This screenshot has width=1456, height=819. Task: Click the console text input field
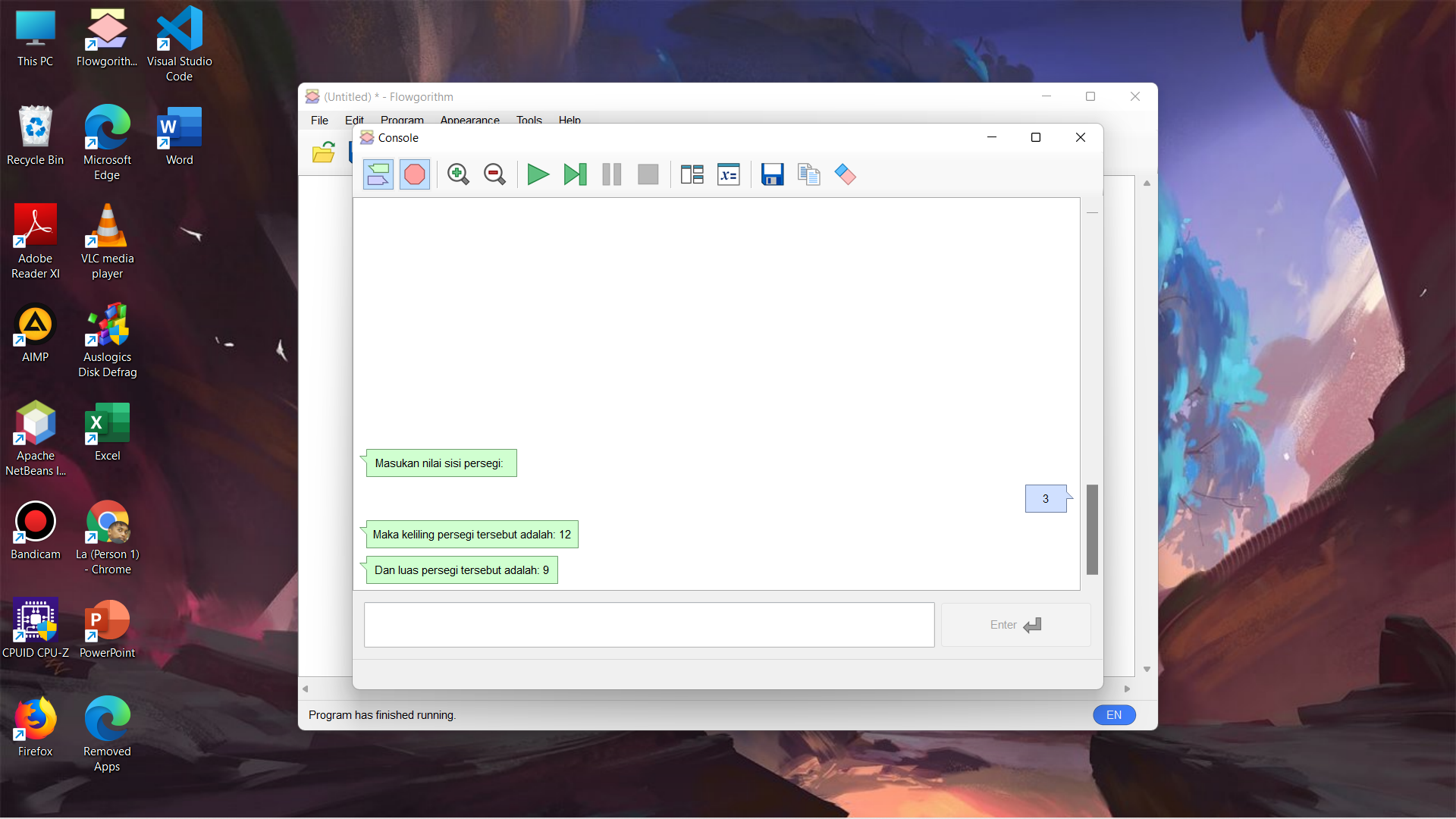(648, 625)
